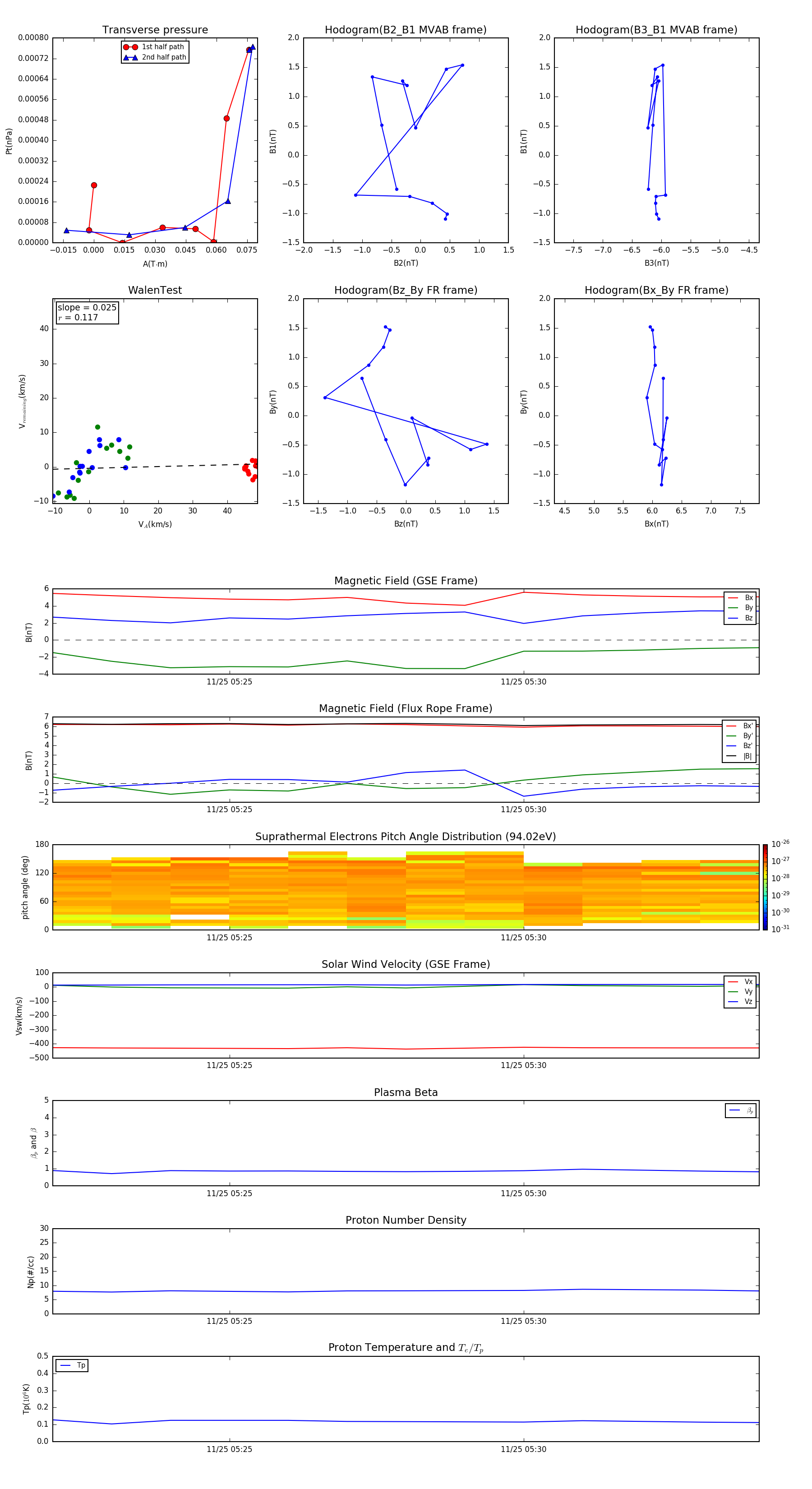
Task: Click the "11/25 05:30" label under Proton Temperature plot
Action: pos(524,1449)
